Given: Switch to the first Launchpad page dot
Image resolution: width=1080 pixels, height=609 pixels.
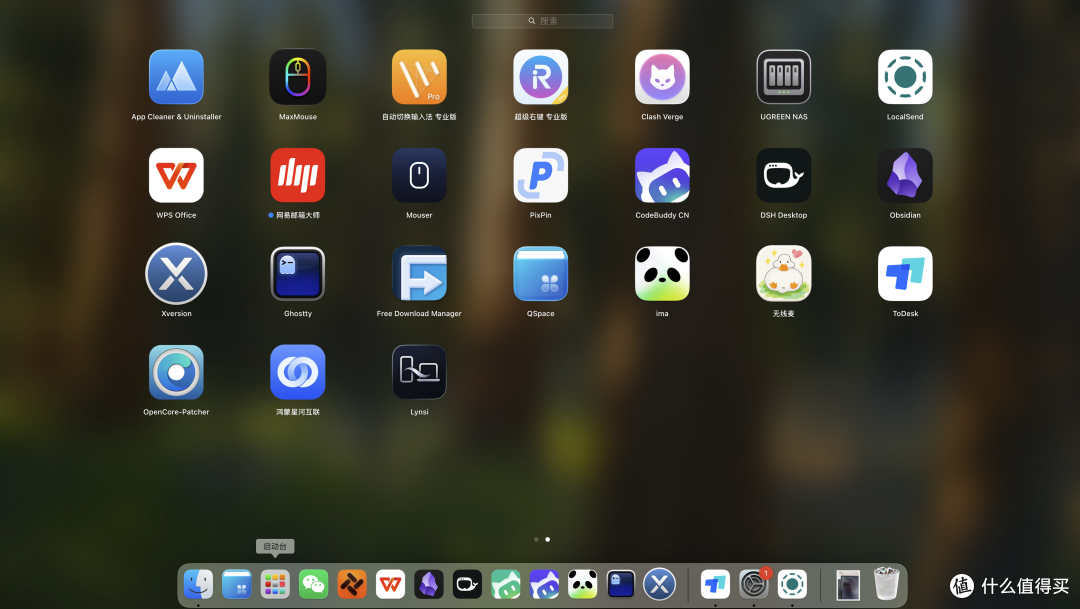Looking at the screenshot, I should pos(536,539).
